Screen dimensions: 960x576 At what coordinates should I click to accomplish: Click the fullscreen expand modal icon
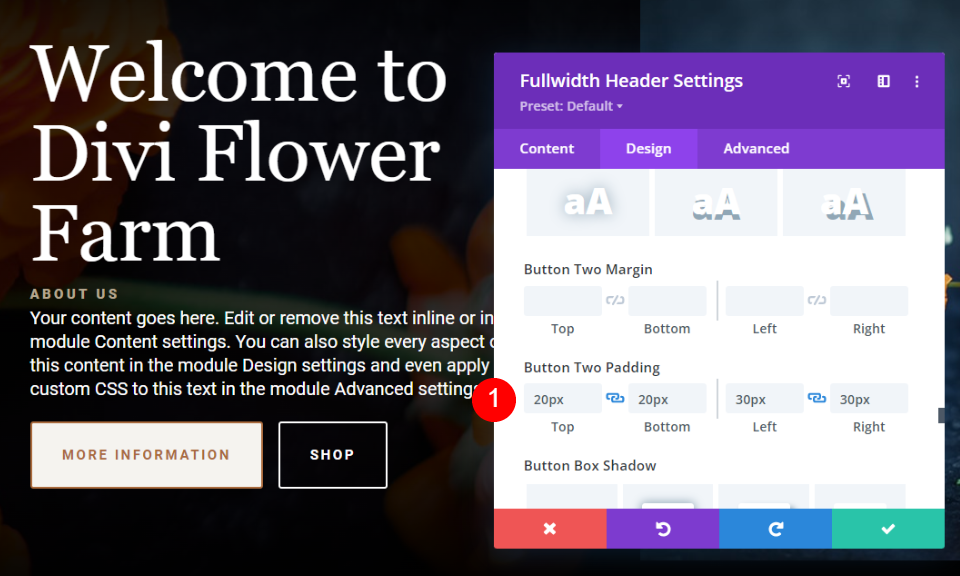point(843,81)
